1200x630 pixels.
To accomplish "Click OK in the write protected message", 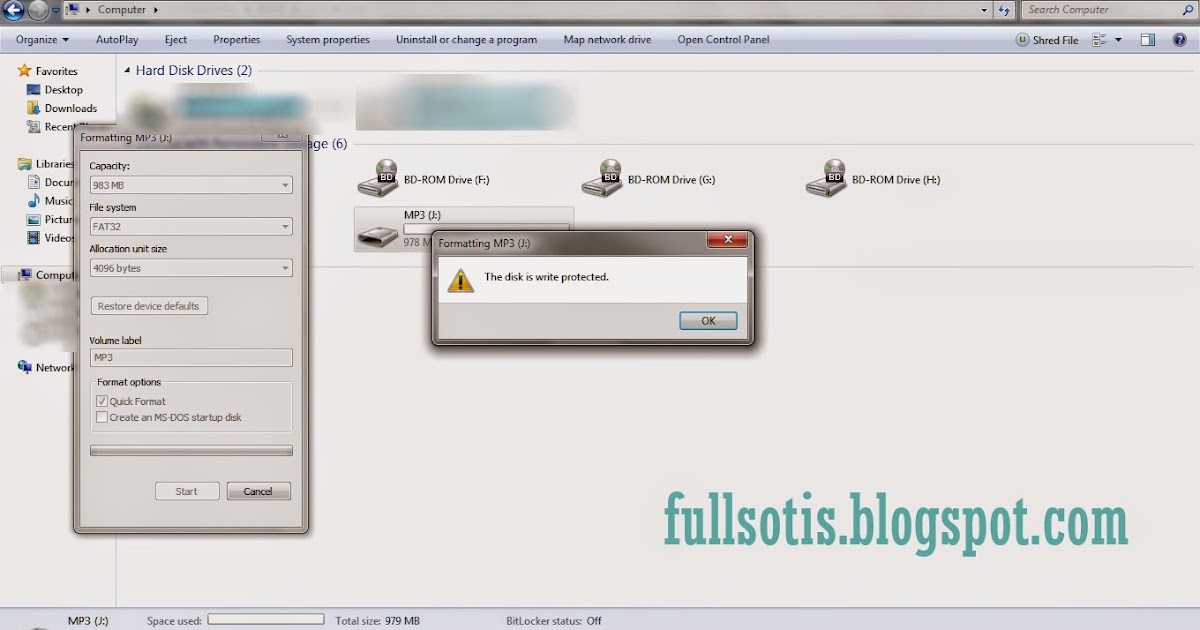I will 708,321.
